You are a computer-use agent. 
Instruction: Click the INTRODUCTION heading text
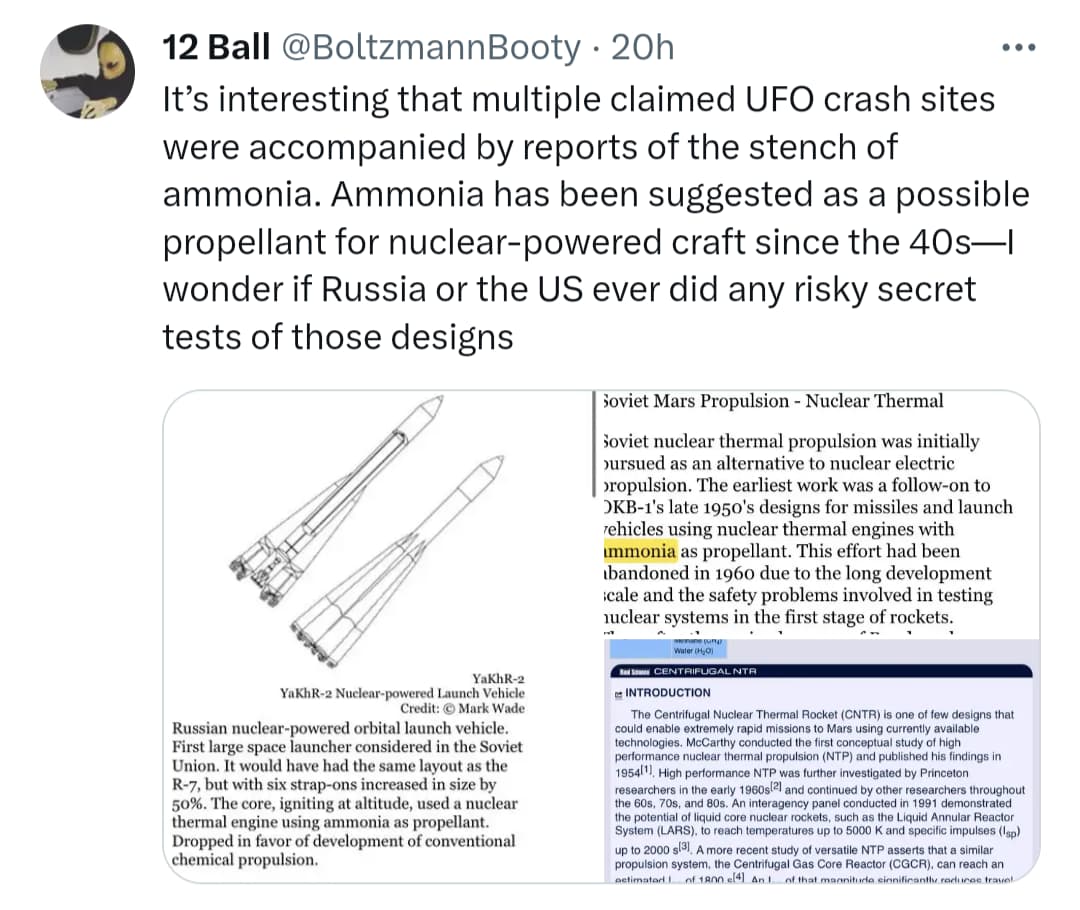(667, 692)
